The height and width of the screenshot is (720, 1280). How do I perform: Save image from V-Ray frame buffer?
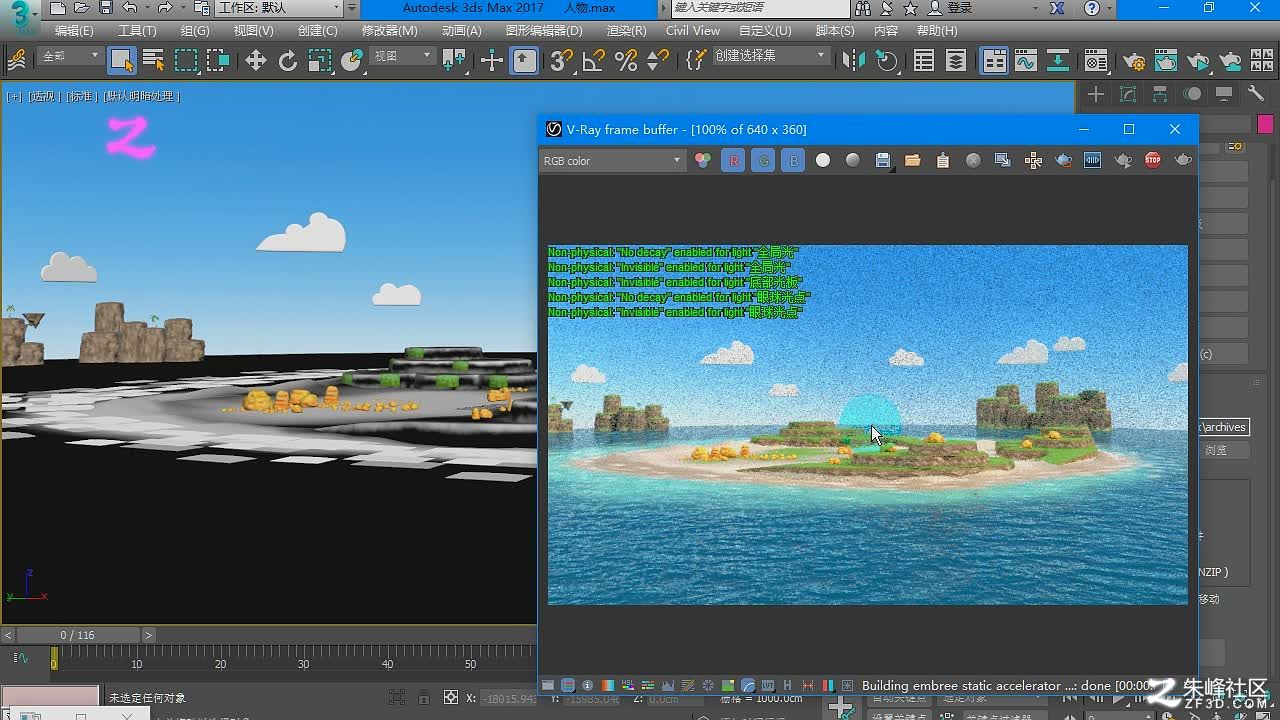pos(883,160)
